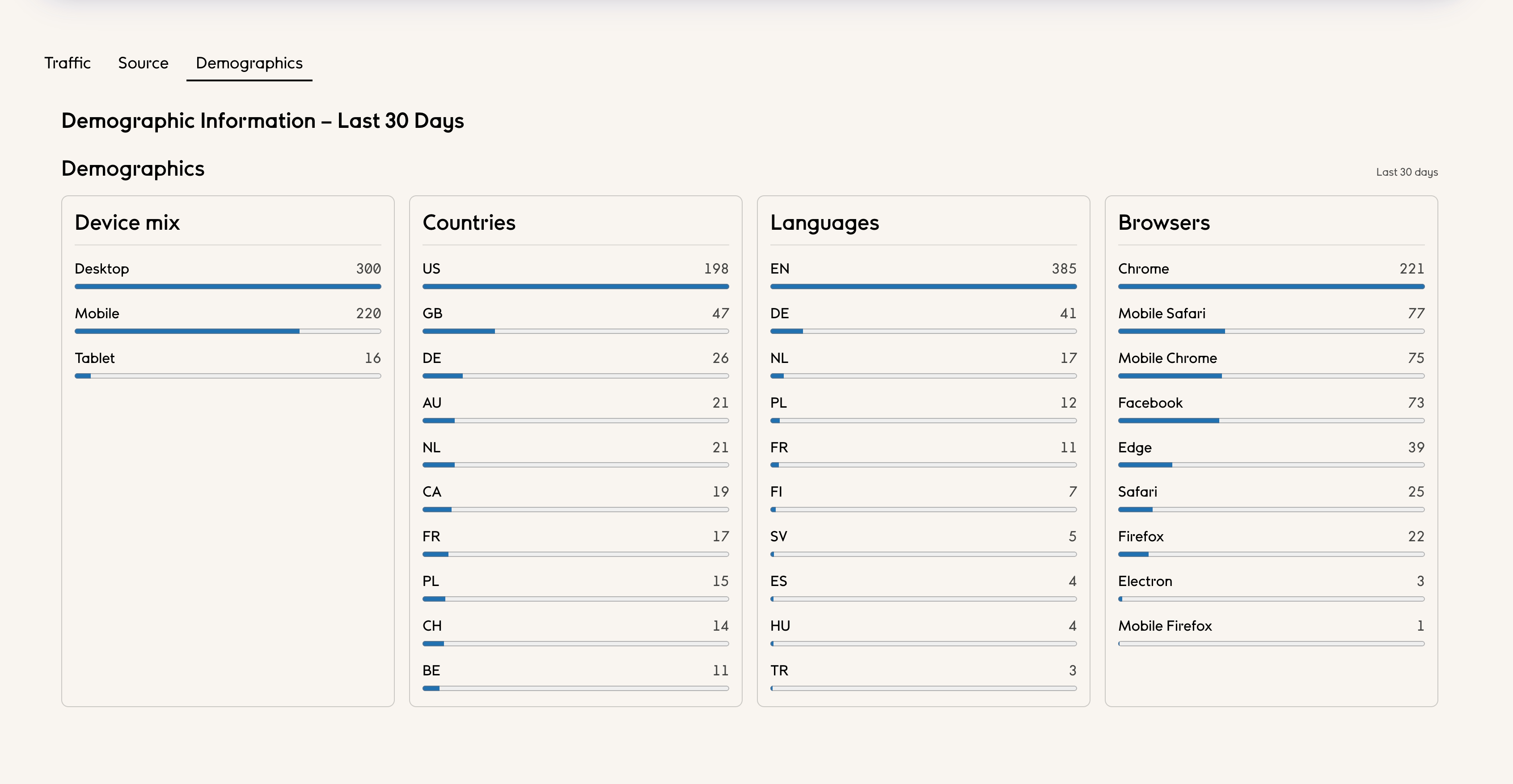This screenshot has width=1513, height=784.
Task: Select the 'CH' country label
Action: coord(432,625)
